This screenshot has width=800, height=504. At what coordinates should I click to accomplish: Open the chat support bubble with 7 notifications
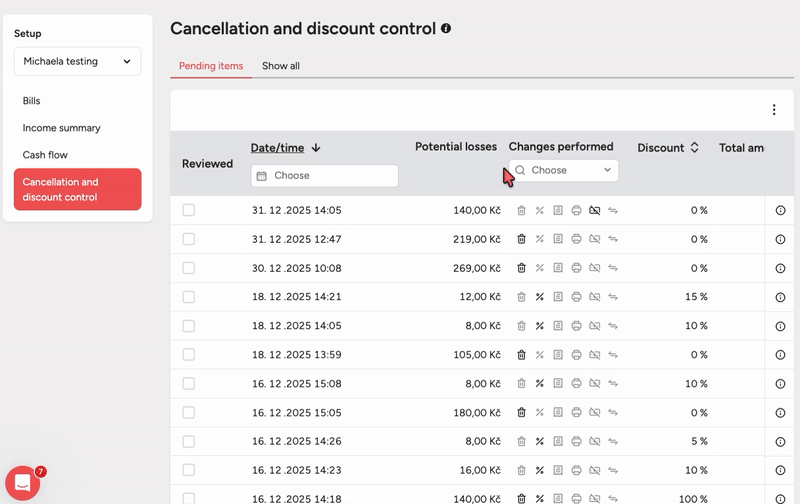pyautogui.click(x=23, y=483)
